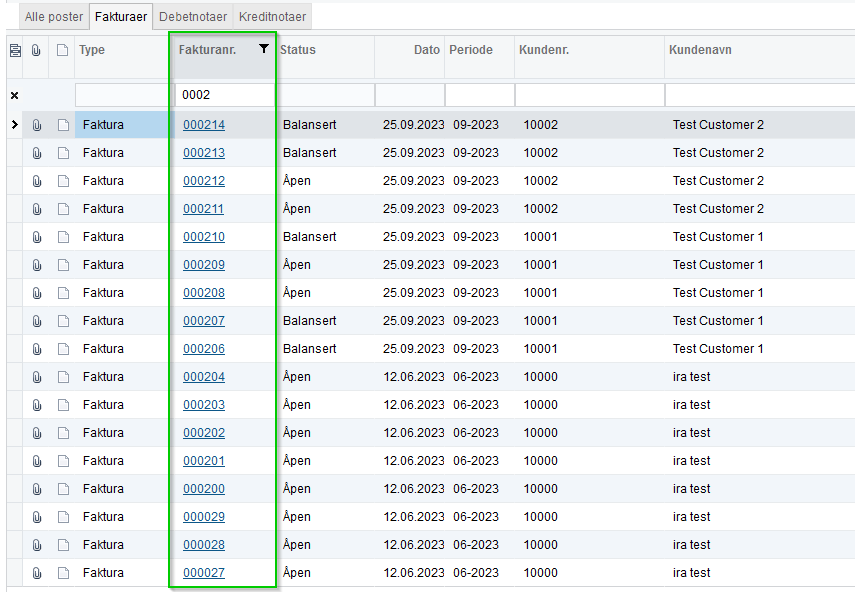Viewport: 855px width, 592px height.
Task: Click the notes document header icon
Action: 63,50
